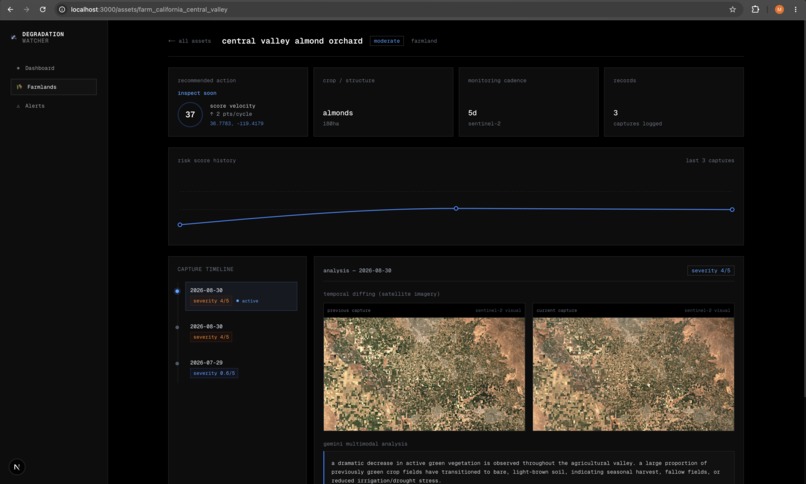Click middle data point on risk score chart

click(x=456, y=209)
